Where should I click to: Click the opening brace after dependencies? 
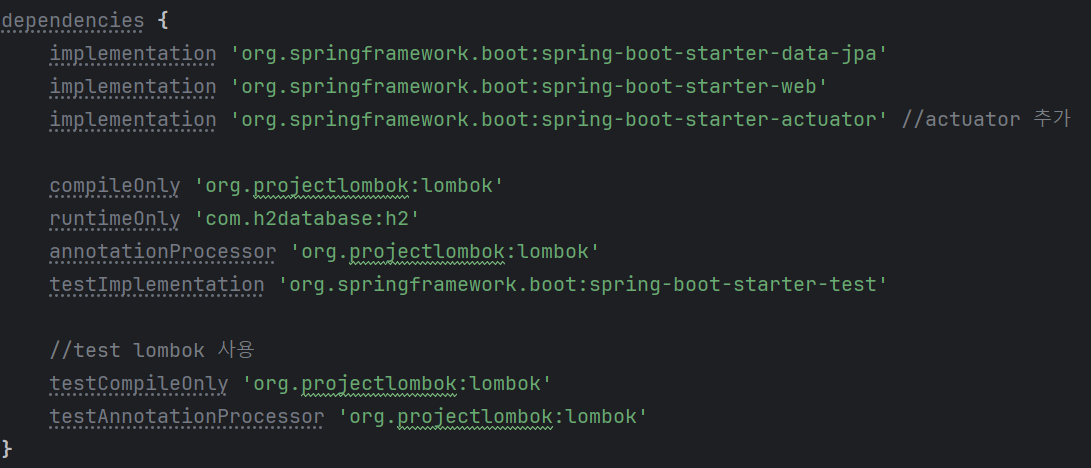[163, 21]
